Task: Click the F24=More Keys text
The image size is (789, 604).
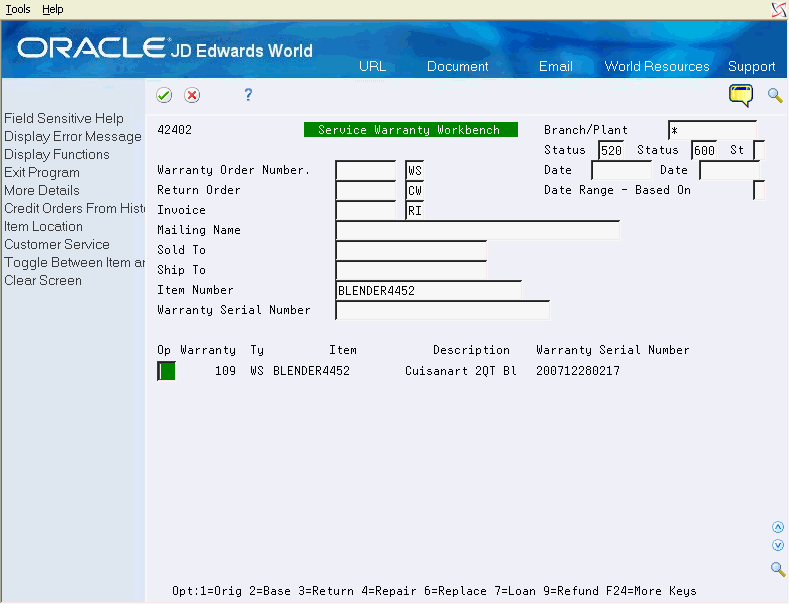Action: coord(651,591)
